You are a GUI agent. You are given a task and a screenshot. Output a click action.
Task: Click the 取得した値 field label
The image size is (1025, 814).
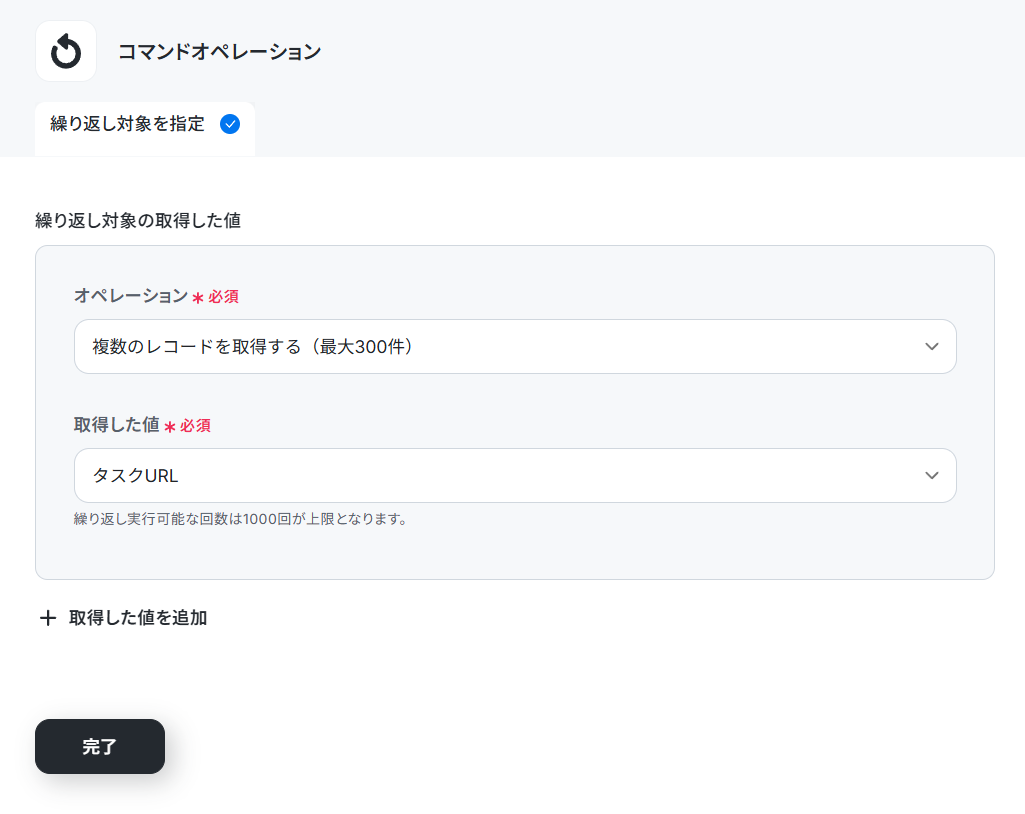tap(116, 425)
